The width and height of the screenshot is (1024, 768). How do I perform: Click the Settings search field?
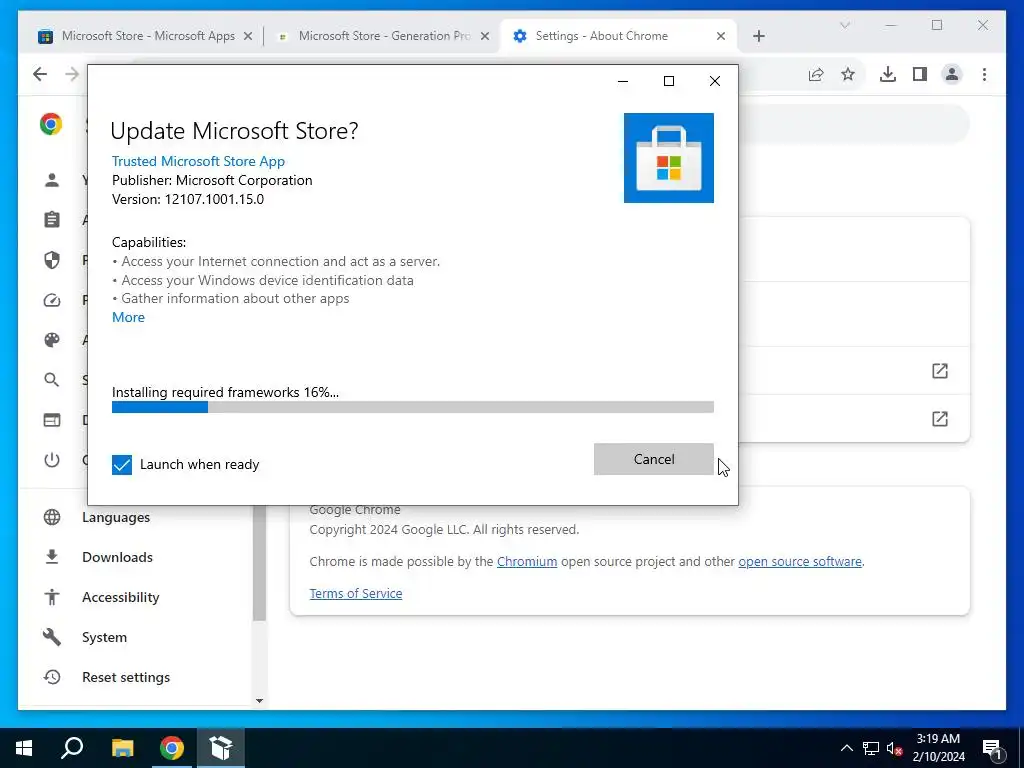coord(852,124)
